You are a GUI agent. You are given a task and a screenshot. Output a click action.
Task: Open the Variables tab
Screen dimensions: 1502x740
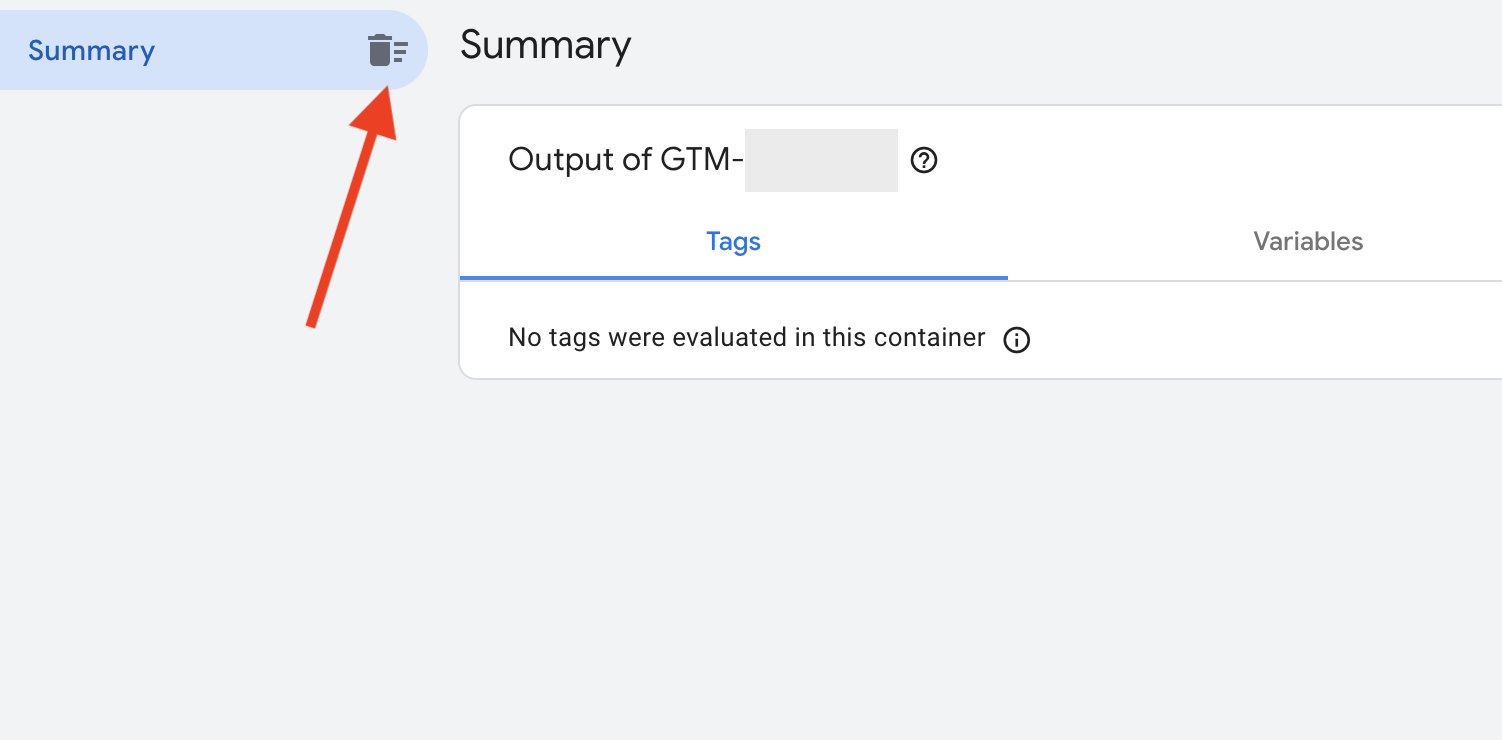(x=1308, y=242)
